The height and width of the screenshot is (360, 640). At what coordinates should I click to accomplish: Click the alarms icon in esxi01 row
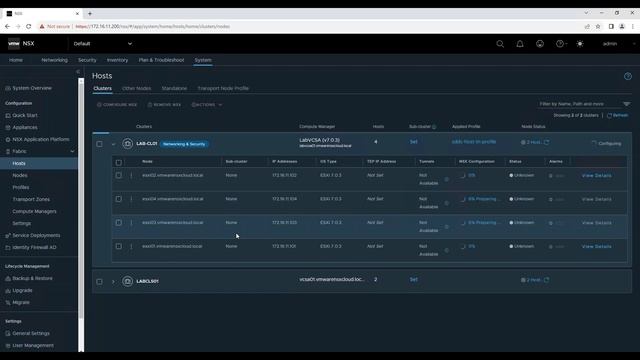(x=551, y=247)
